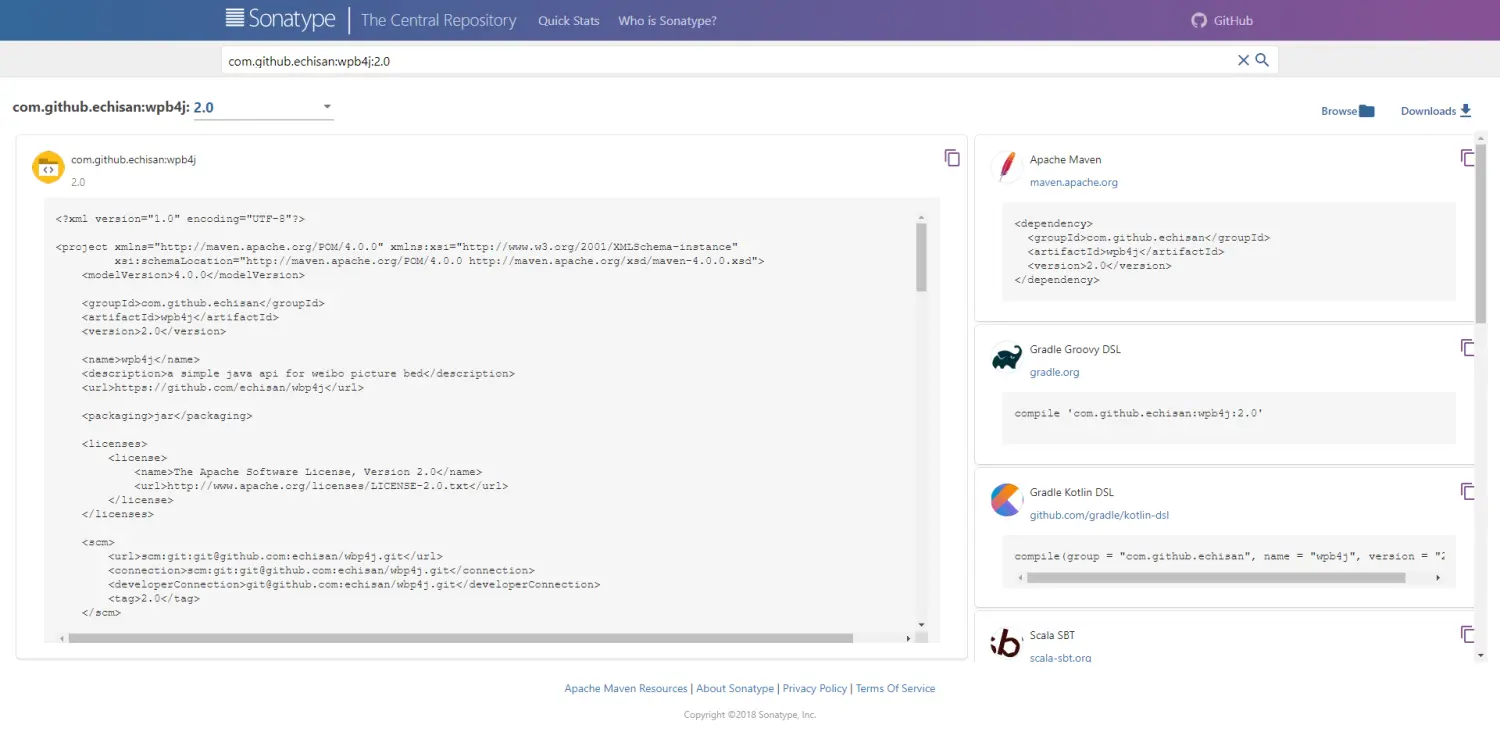Click the Apache license URL line

(321, 486)
